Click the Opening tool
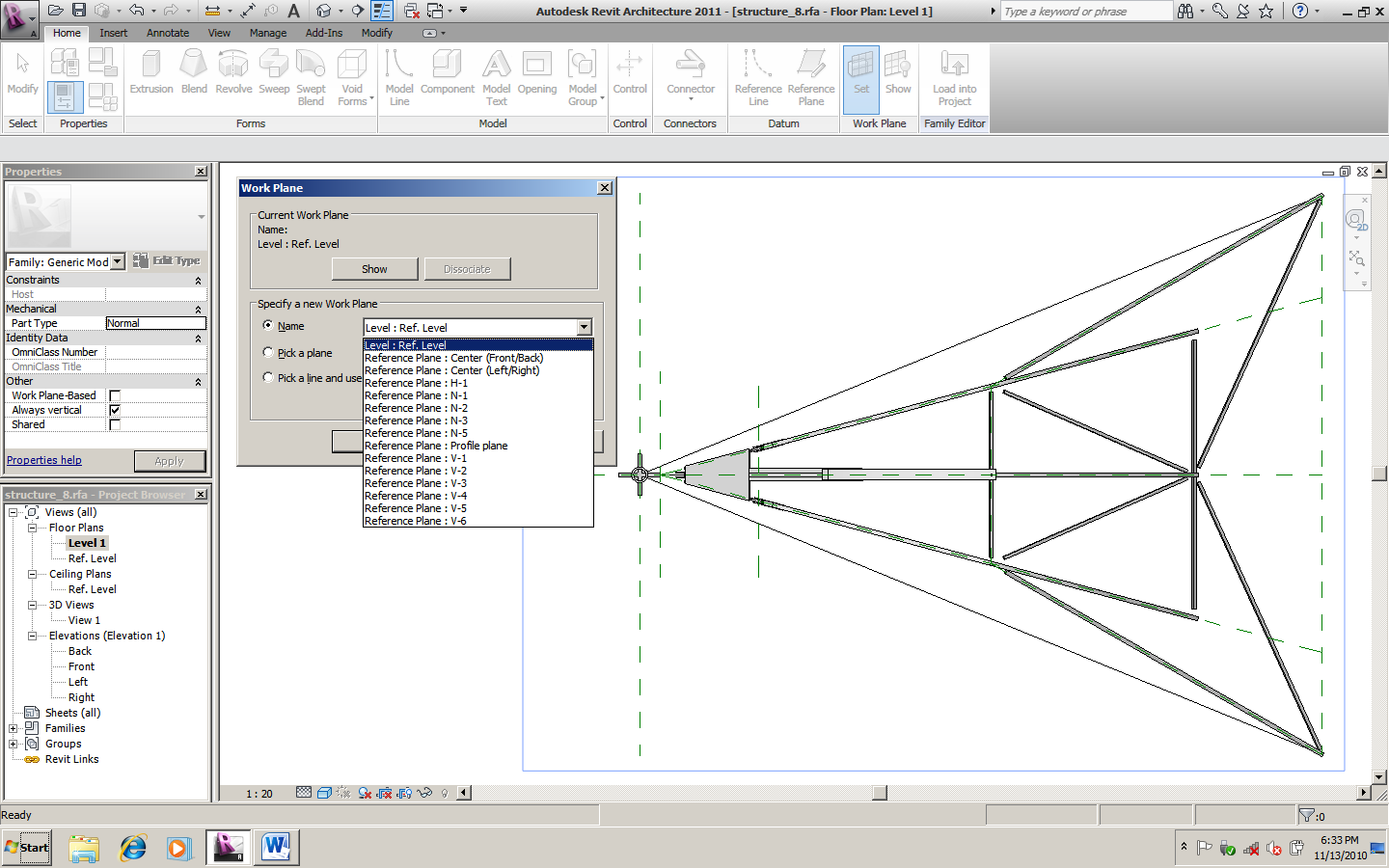Viewport: 1389px width, 868px height. coord(537,72)
